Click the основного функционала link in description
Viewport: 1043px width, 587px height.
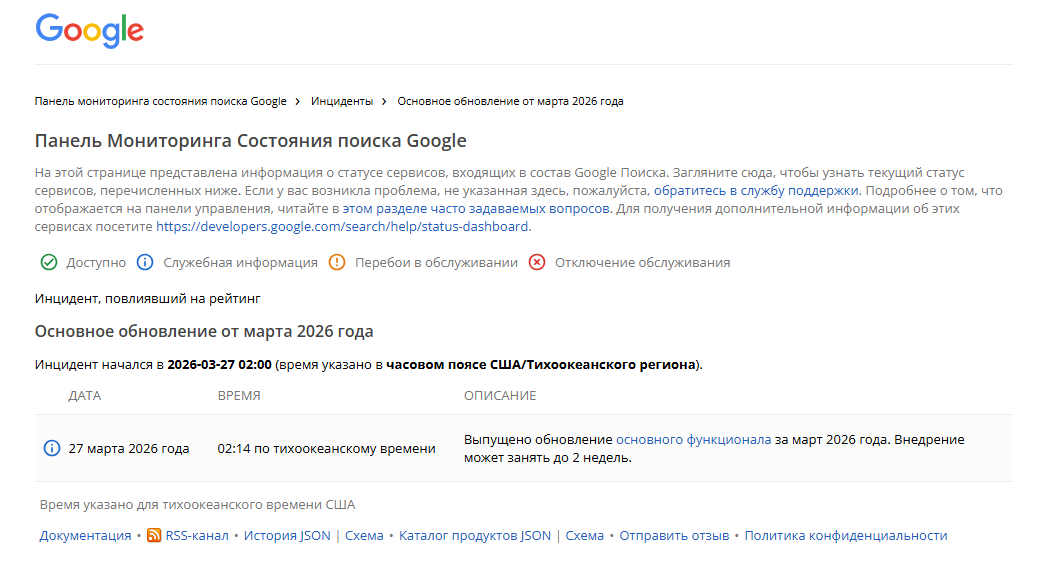[693, 440]
